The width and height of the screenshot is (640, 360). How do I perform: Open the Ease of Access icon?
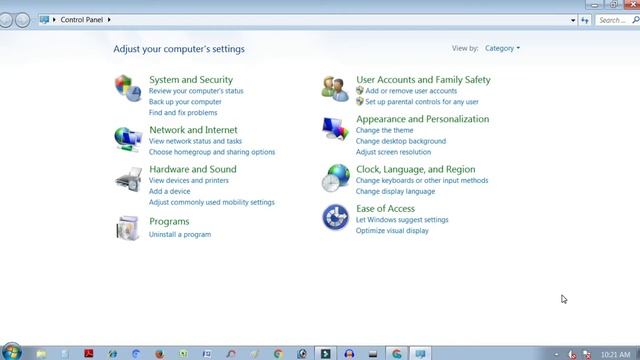[336, 217]
